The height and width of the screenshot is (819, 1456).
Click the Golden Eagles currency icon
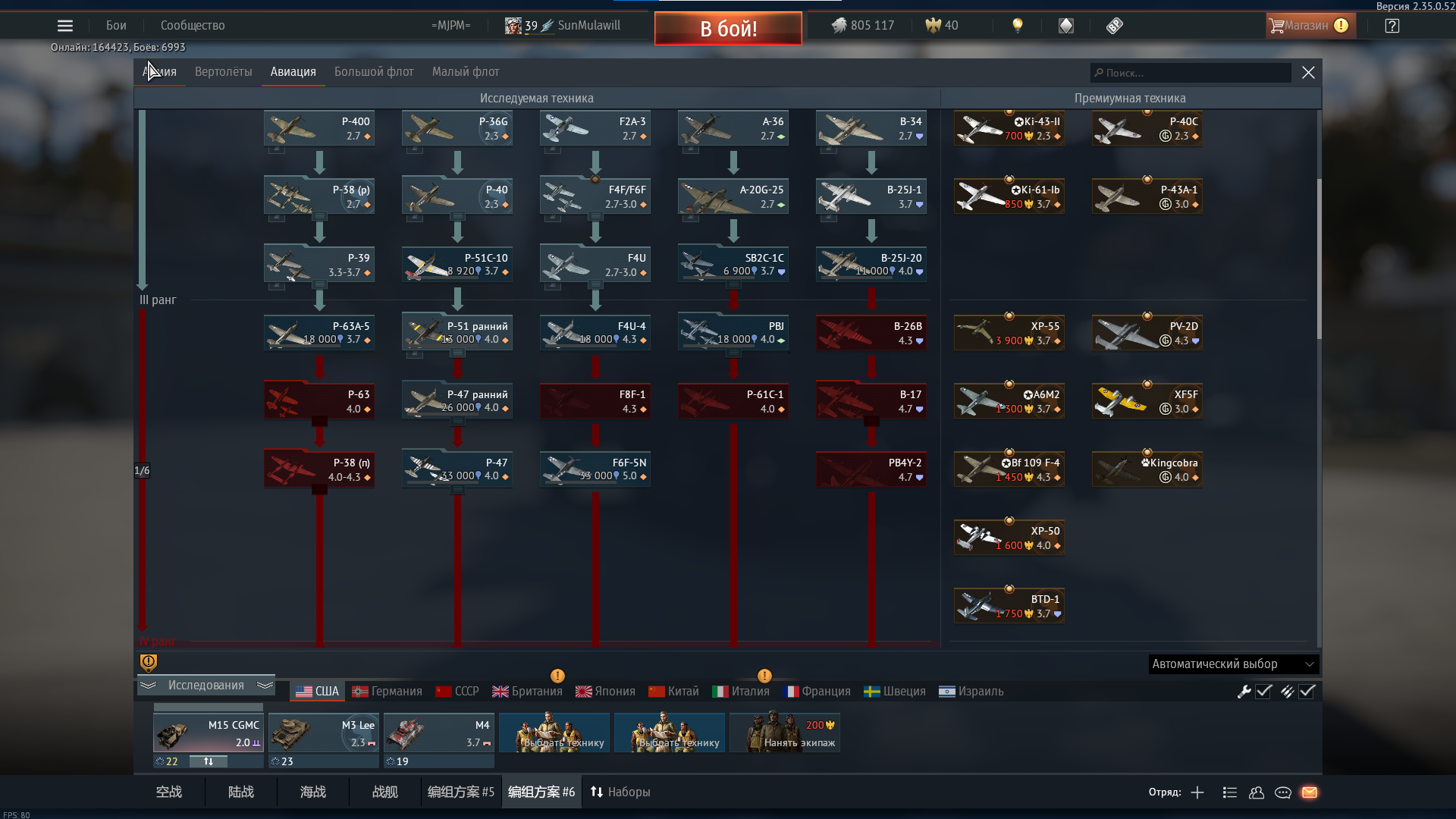click(933, 26)
